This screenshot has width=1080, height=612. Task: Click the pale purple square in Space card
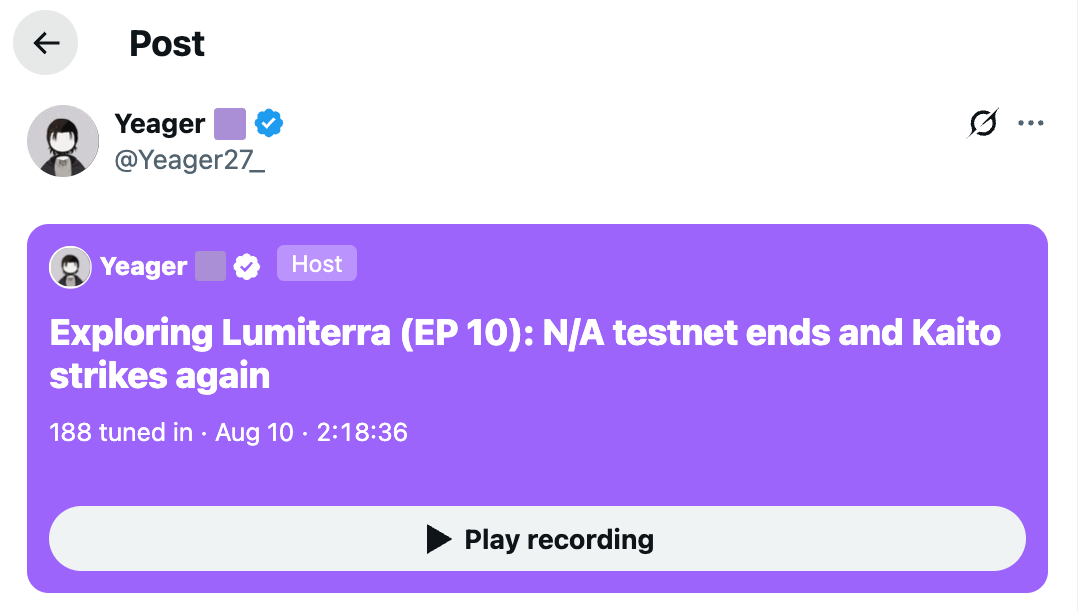pyautogui.click(x=211, y=266)
